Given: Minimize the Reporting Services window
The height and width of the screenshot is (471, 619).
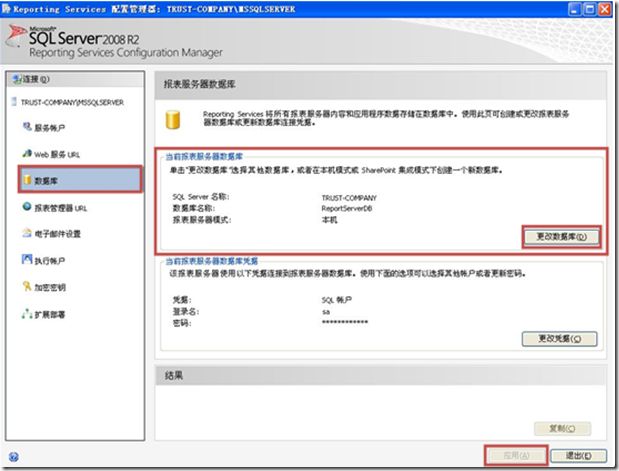Looking at the screenshot, I should [576, 9].
